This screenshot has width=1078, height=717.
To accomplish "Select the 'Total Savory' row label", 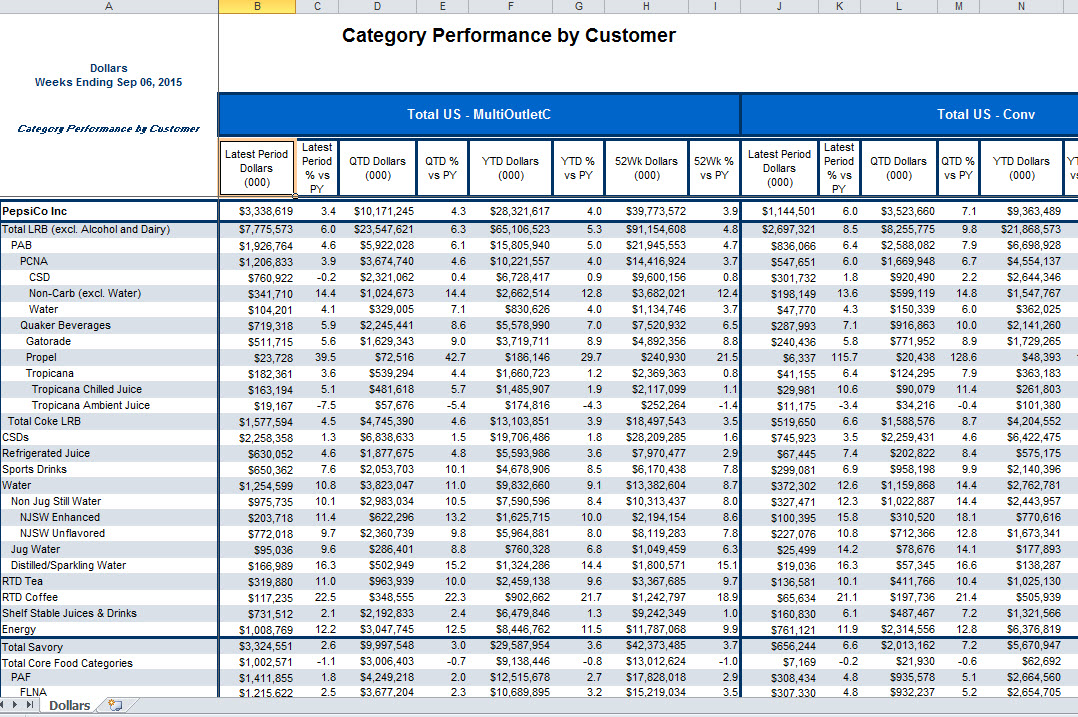I will coord(32,648).
